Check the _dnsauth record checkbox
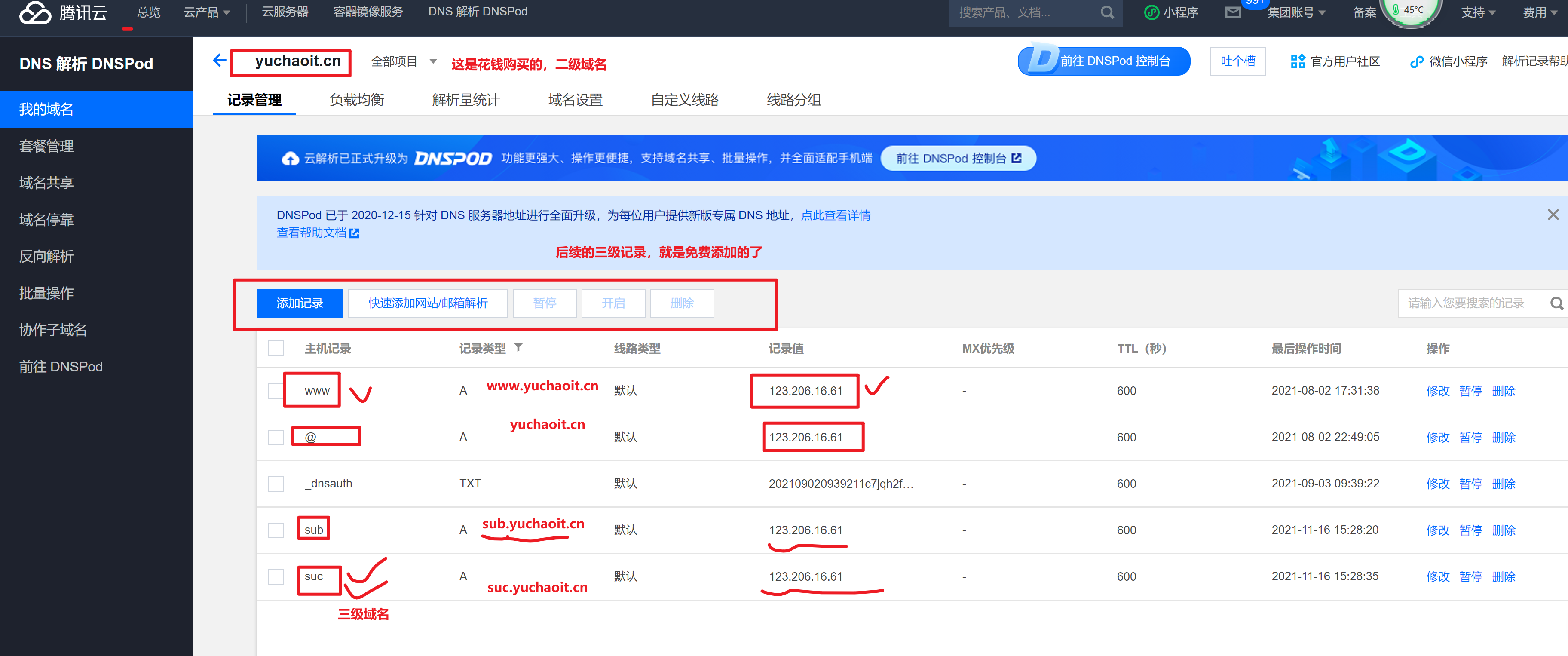This screenshot has height=656, width=1568. pyautogui.click(x=276, y=484)
